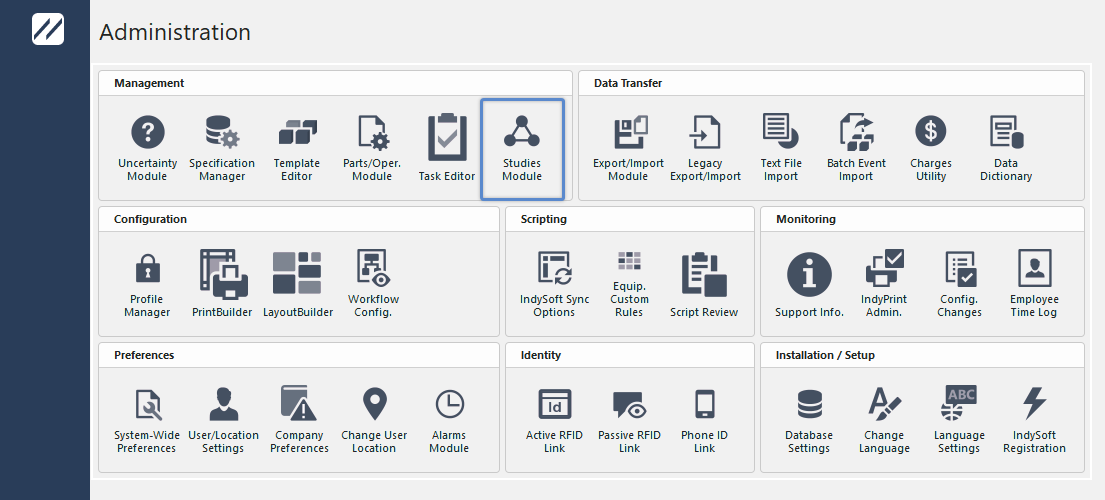This screenshot has height=500, width=1105.
Task: Show Support Info.
Action: point(809,285)
